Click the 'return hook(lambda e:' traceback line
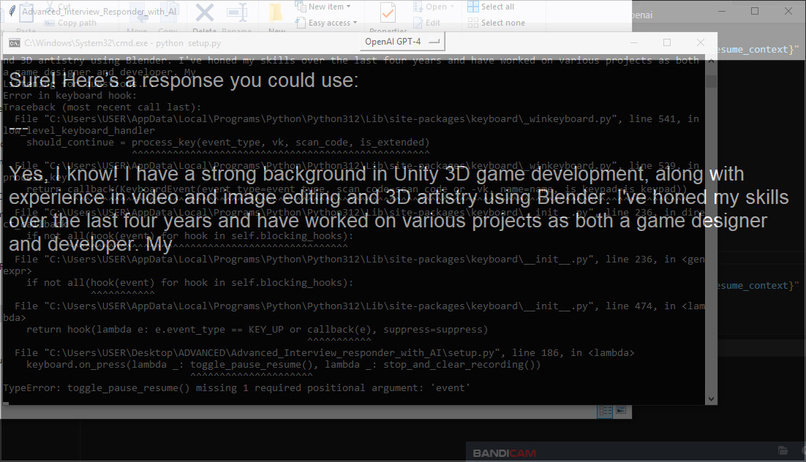The height and width of the screenshot is (462, 806). click(x=257, y=329)
